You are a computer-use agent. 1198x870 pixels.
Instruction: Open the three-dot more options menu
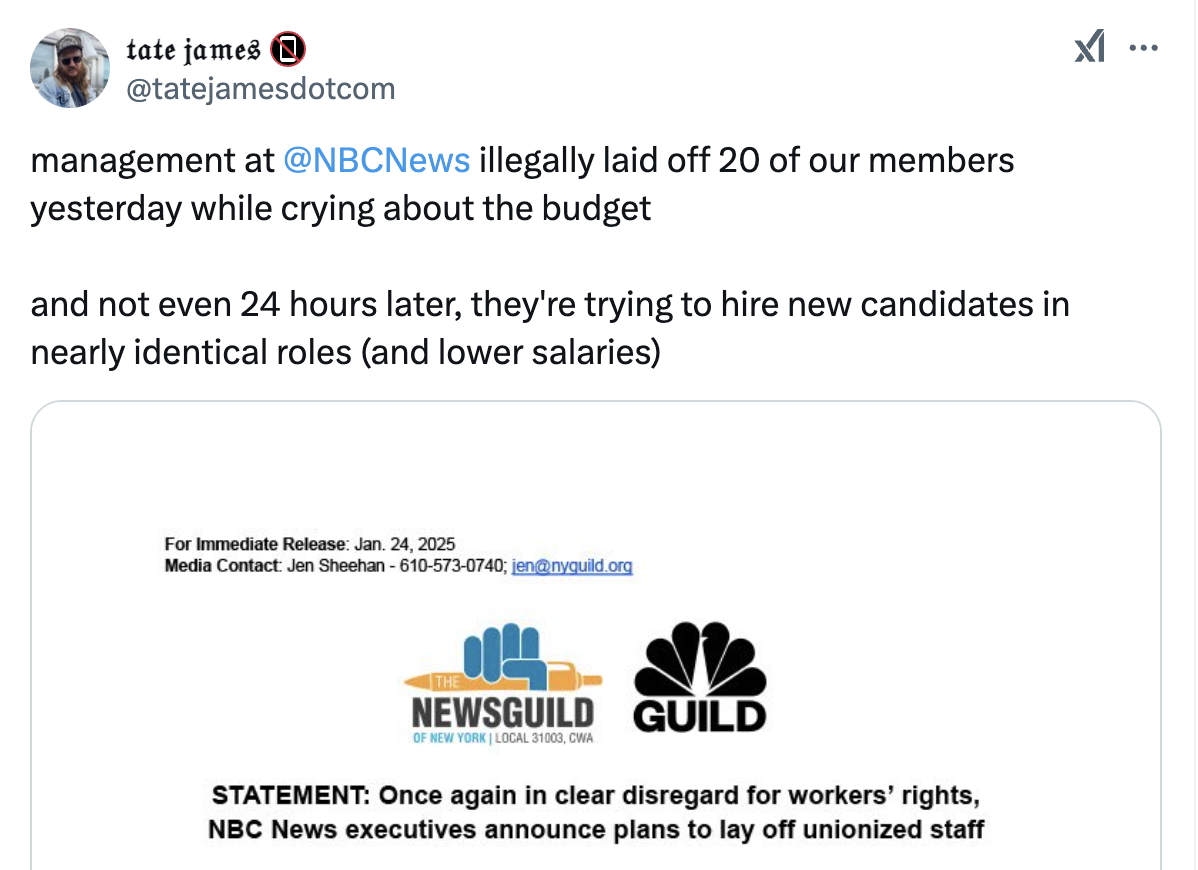coord(1143,47)
